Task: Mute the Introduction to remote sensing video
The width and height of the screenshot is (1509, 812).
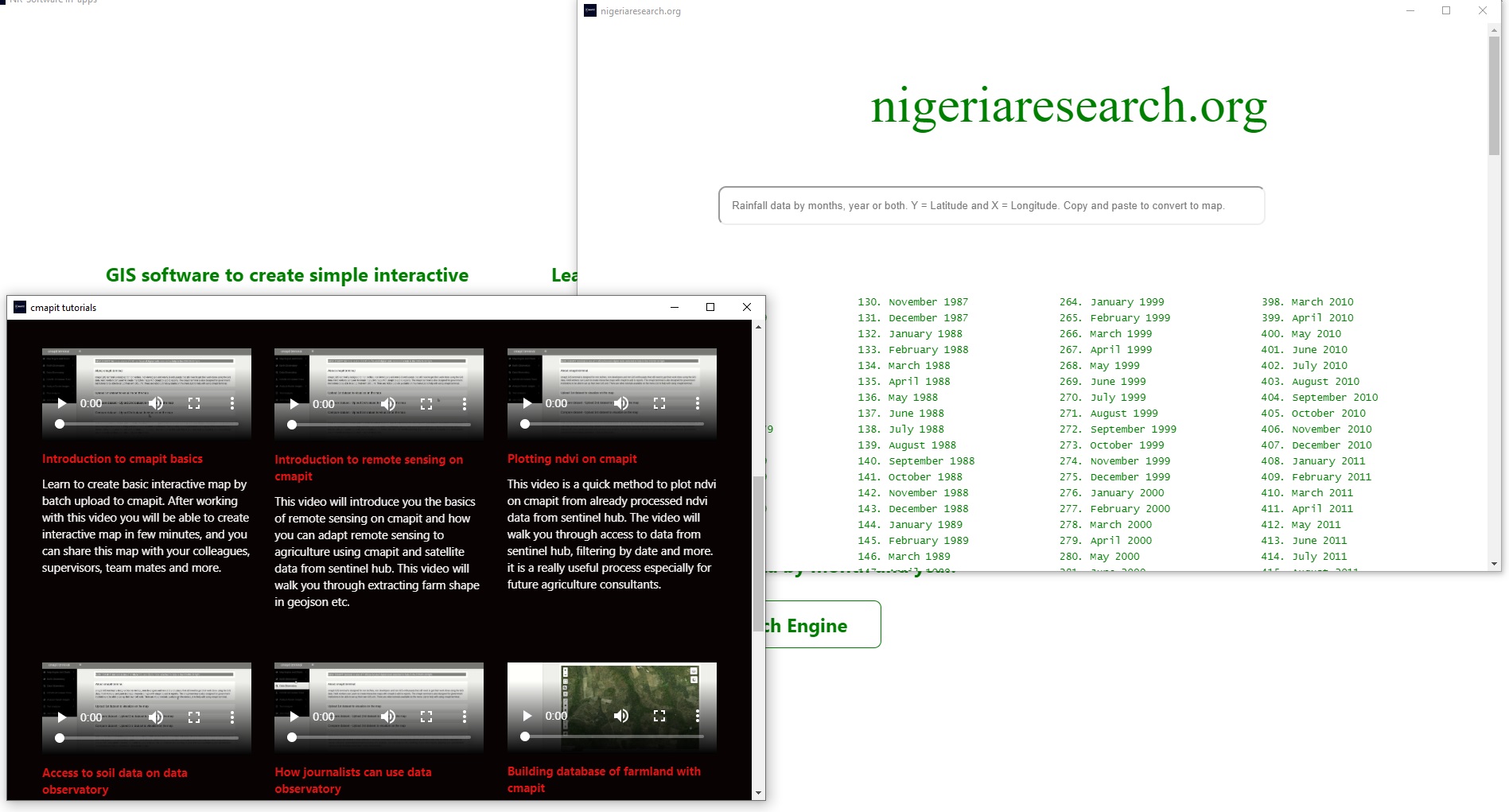Action: 388,404
